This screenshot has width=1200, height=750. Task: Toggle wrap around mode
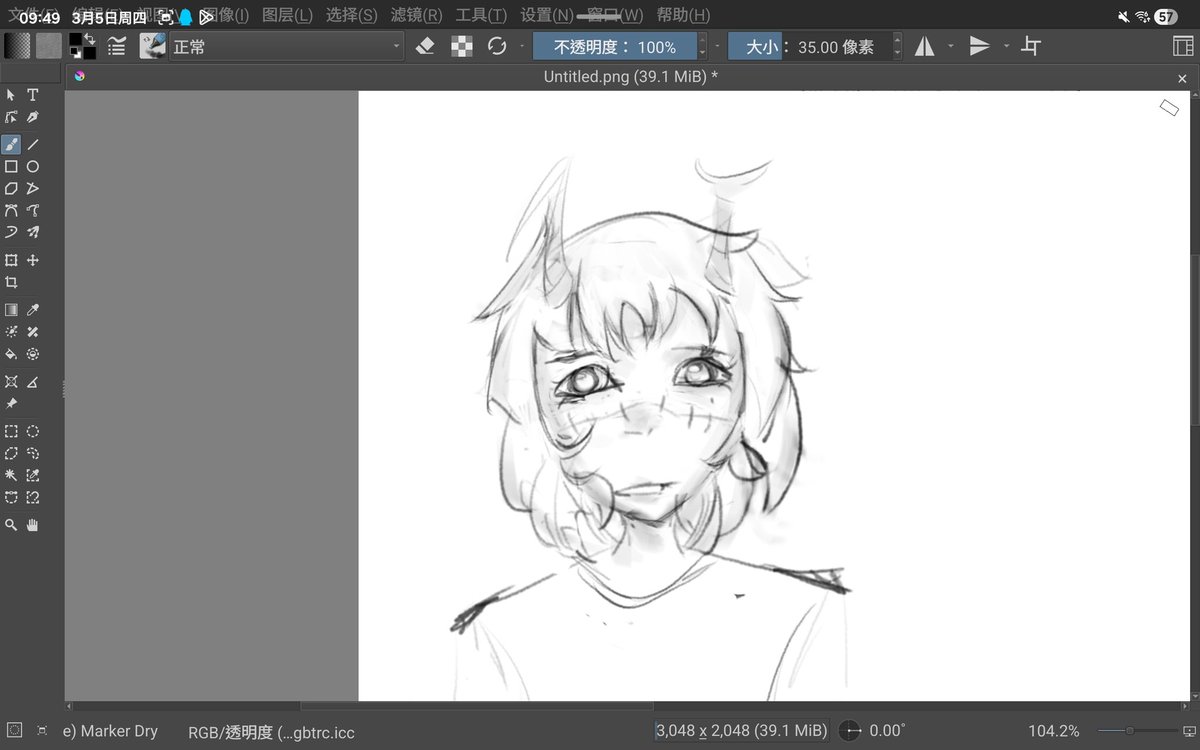pyautogui.click(x=1032, y=46)
